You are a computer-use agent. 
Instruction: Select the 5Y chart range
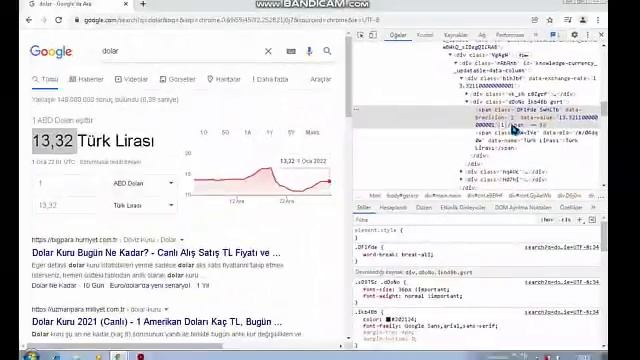[x=291, y=133]
